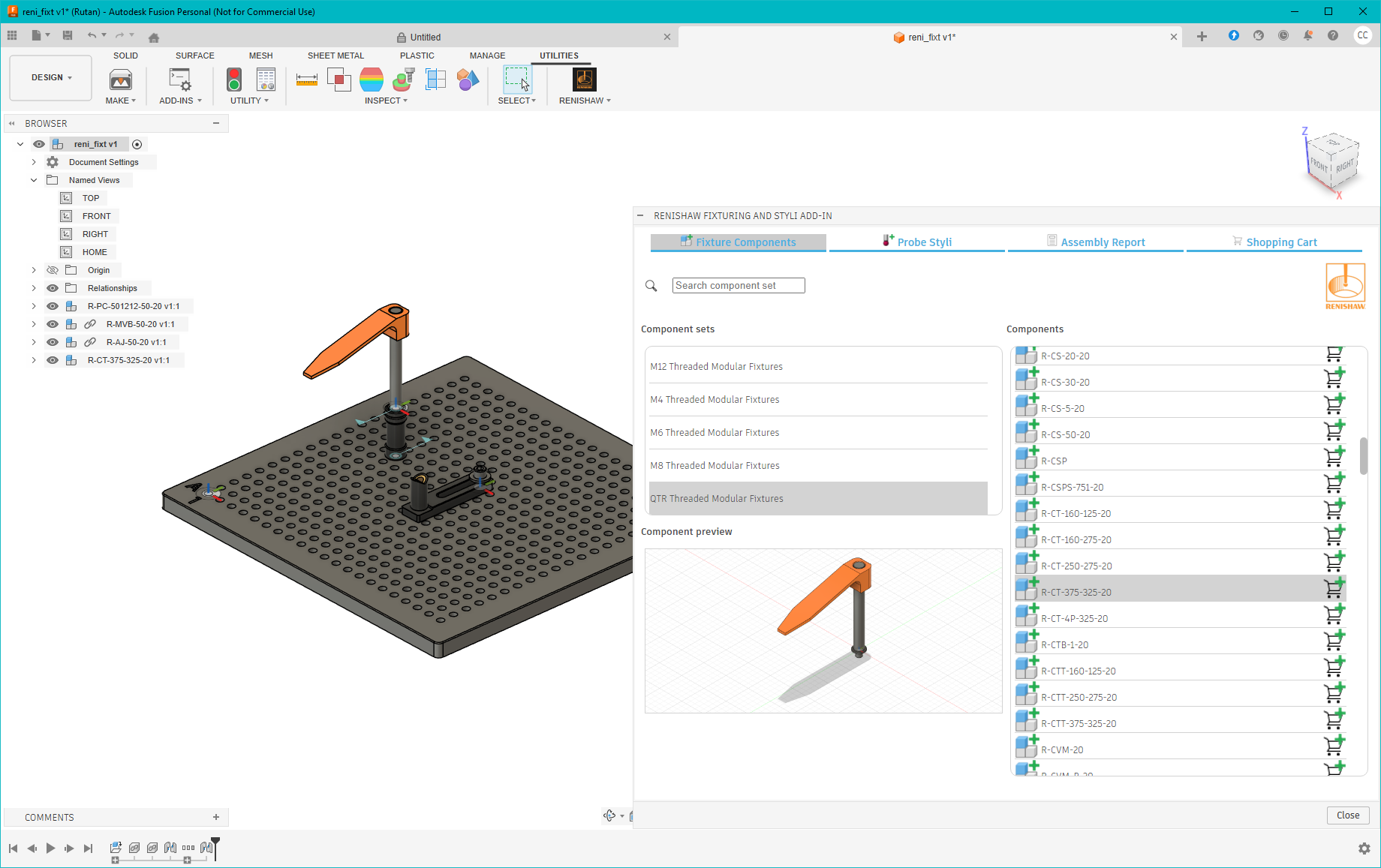Collapse the Named Views folder

click(x=34, y=180)
